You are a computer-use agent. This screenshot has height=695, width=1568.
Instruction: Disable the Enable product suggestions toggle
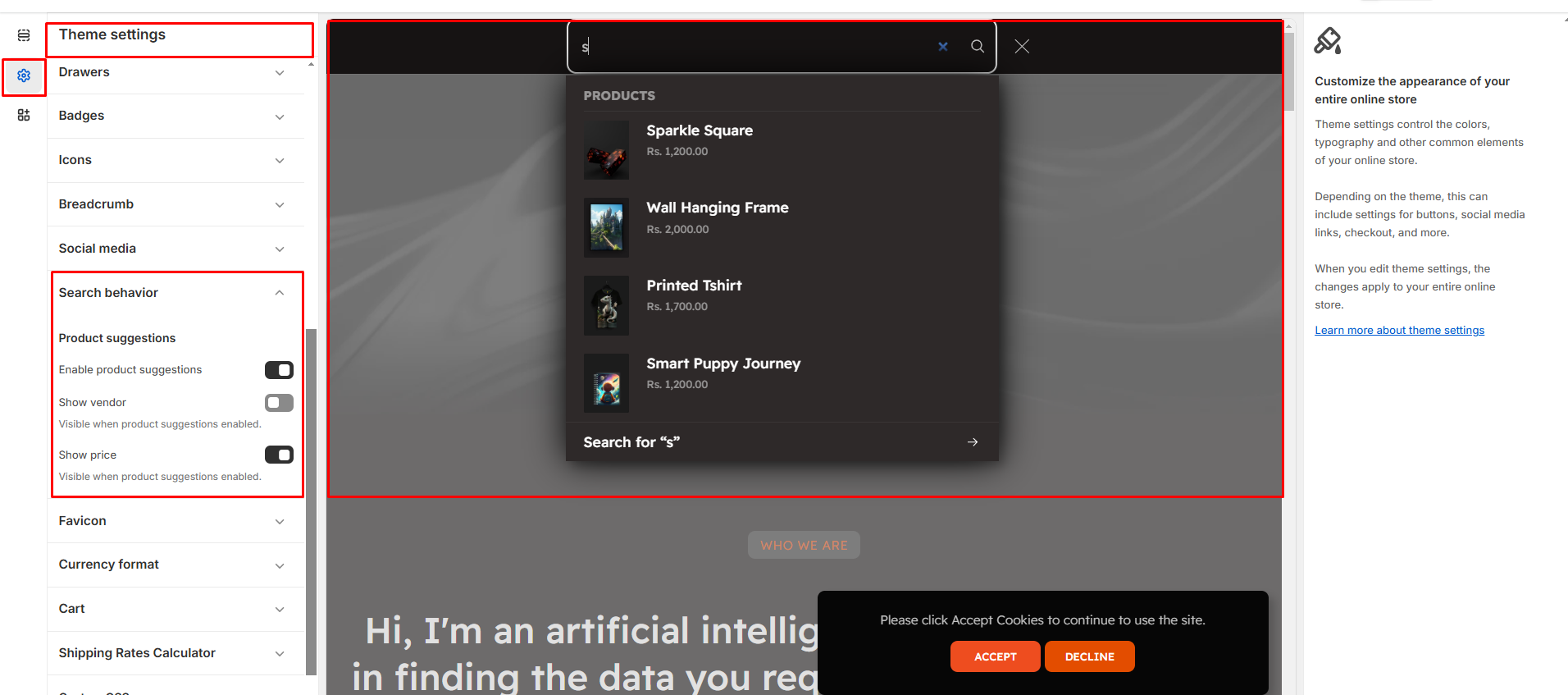point(279,370)
